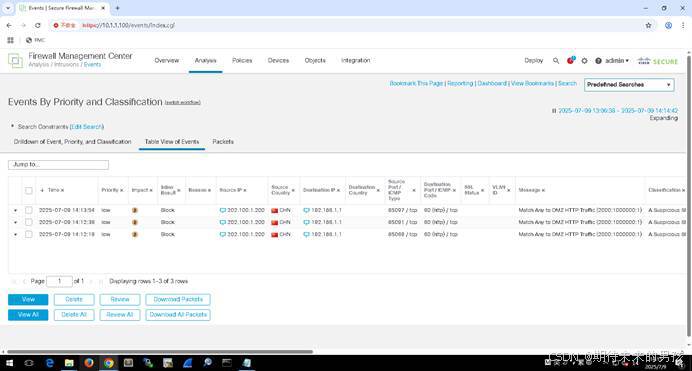Screen dimensions: 692x371
Task: Click the browser back arrow
Action: click(x=9, y=26)
